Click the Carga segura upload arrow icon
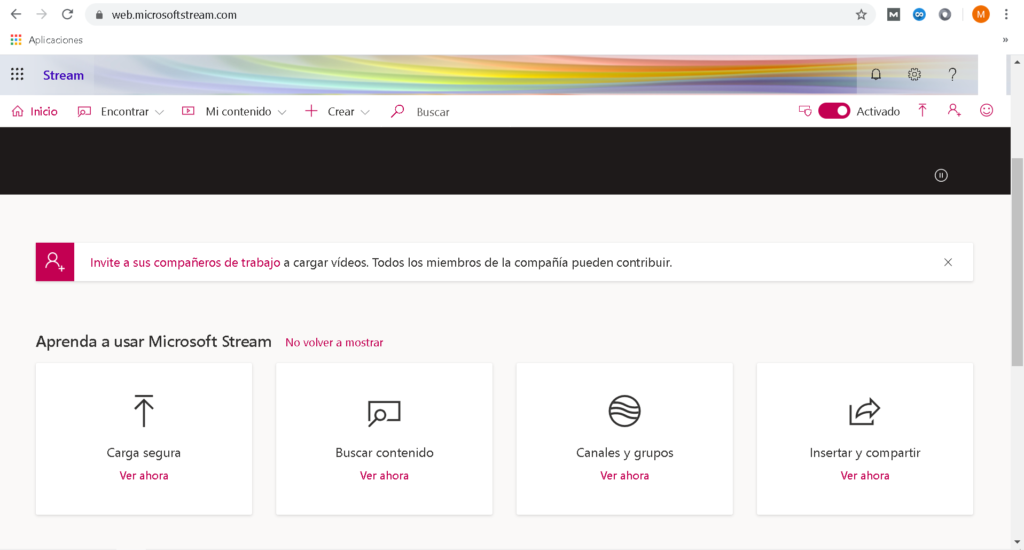This screenshot has height=550, width=1024. tap(144, 411)
